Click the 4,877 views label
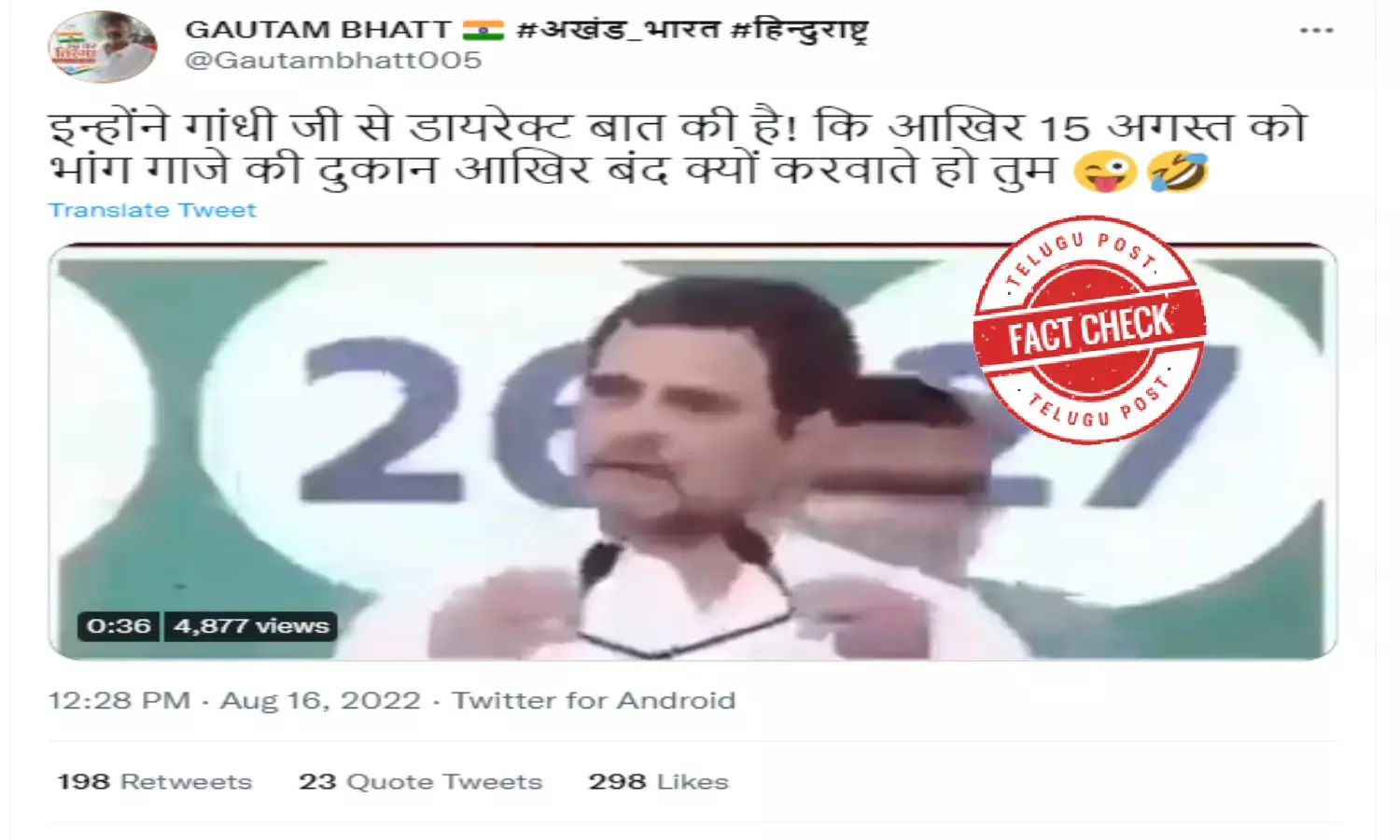Viewport: 1400px width, 840px height. click(x=251, y=626)
